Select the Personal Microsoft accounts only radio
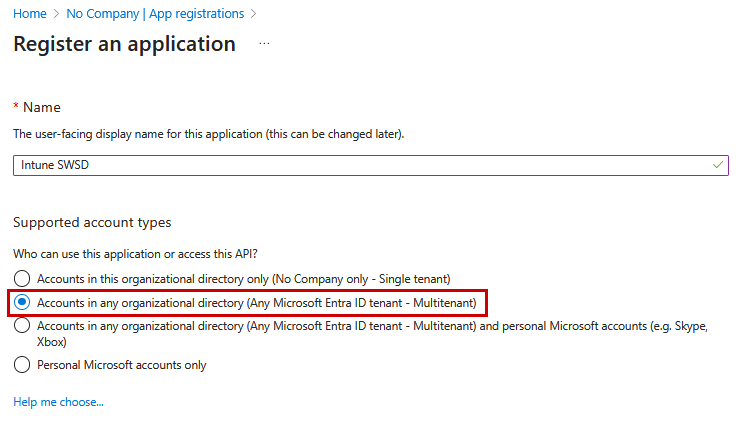Viewport: 745px width, 426px height. [22, 365]
